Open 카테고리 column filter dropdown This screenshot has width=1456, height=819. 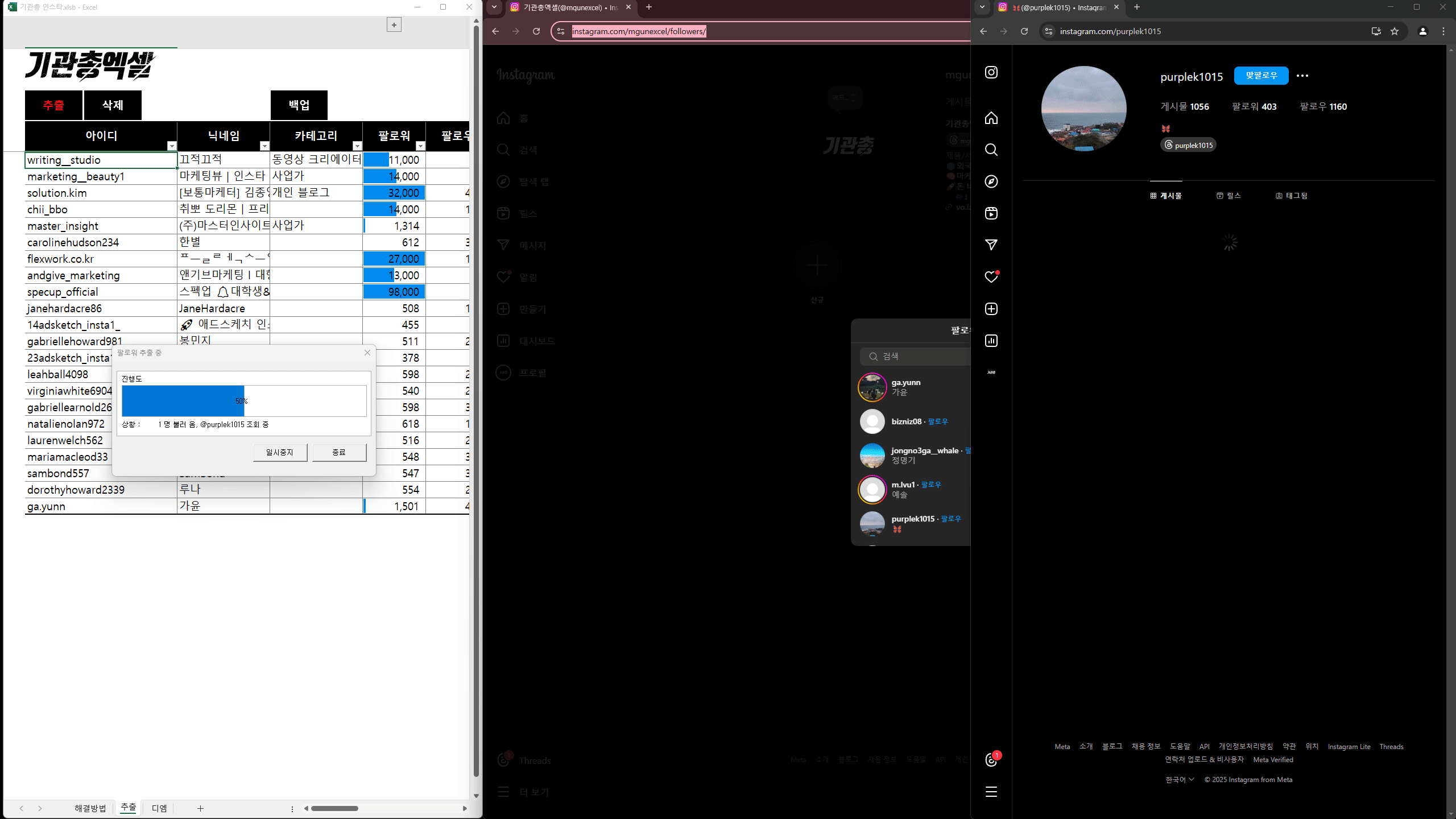click(357, 146)
